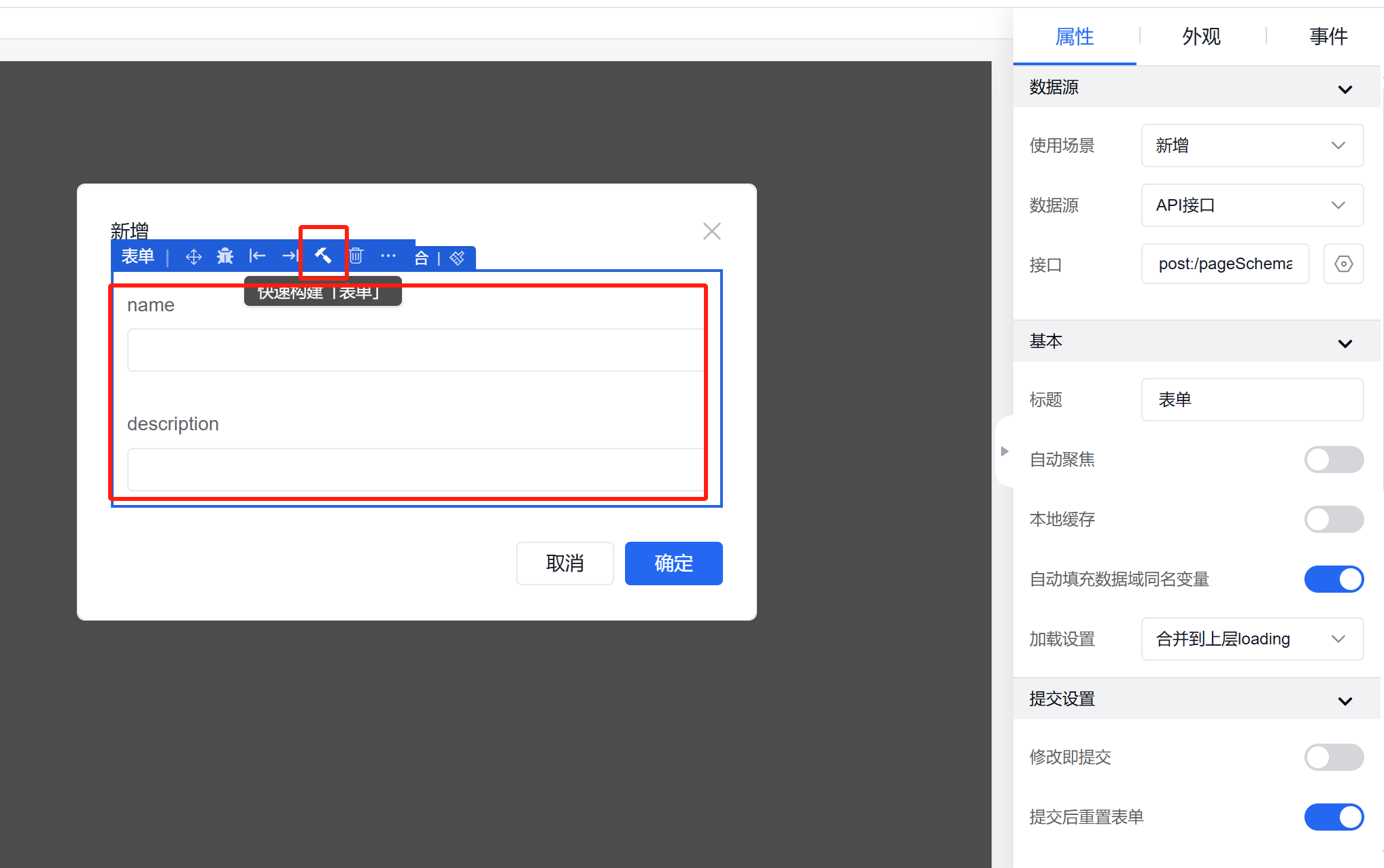Switch to the 事件 tab
This screenshot has width=1384, height=868.
coord(1328,36)
